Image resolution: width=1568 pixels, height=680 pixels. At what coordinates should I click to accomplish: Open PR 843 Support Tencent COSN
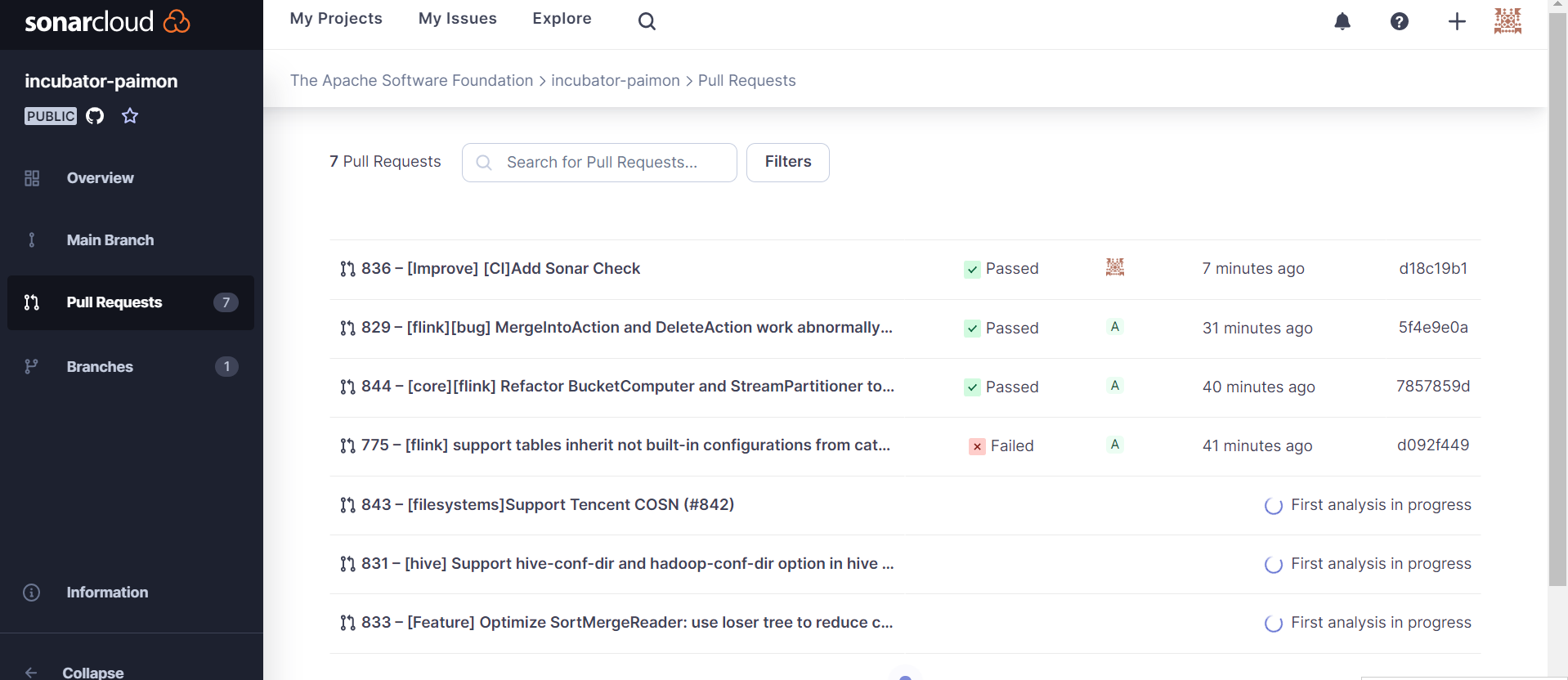click(x=548, y=505)
